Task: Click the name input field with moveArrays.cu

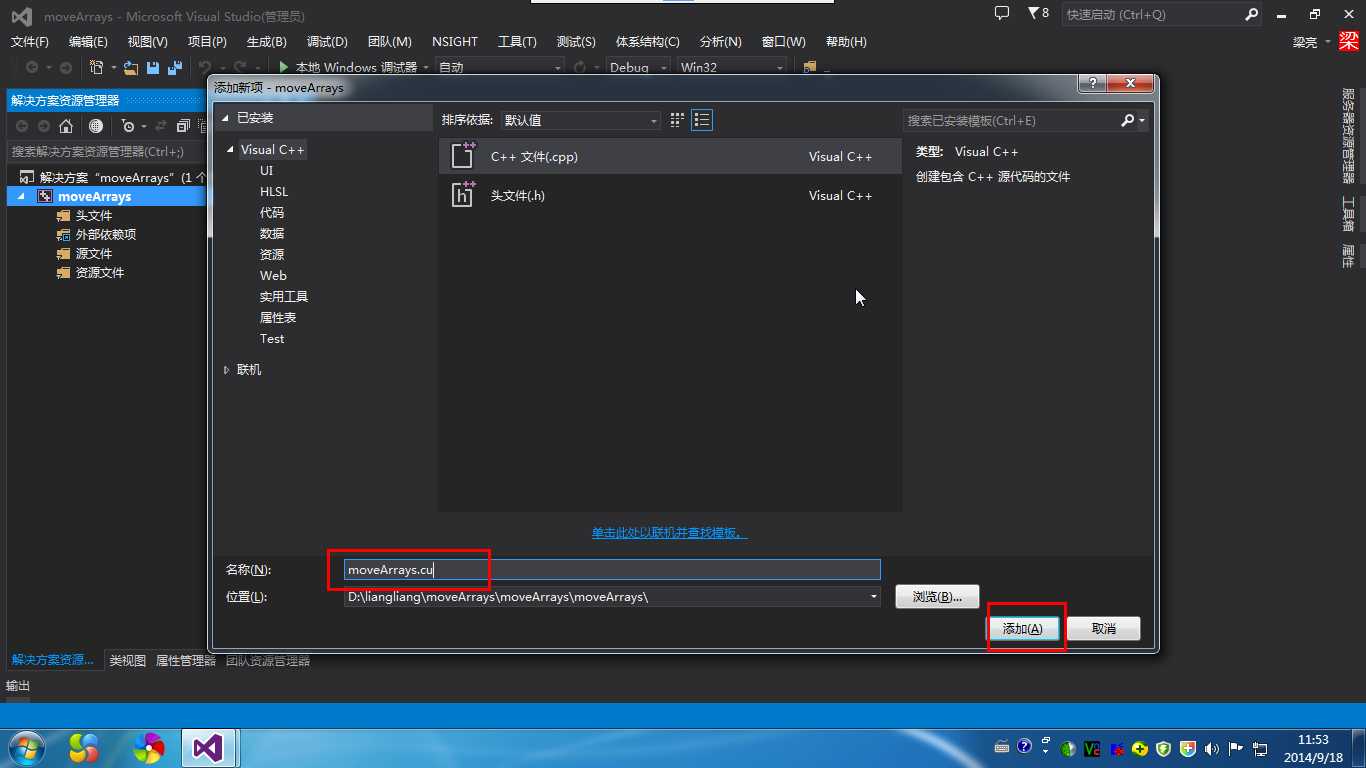Action: [x=612, y=570]
